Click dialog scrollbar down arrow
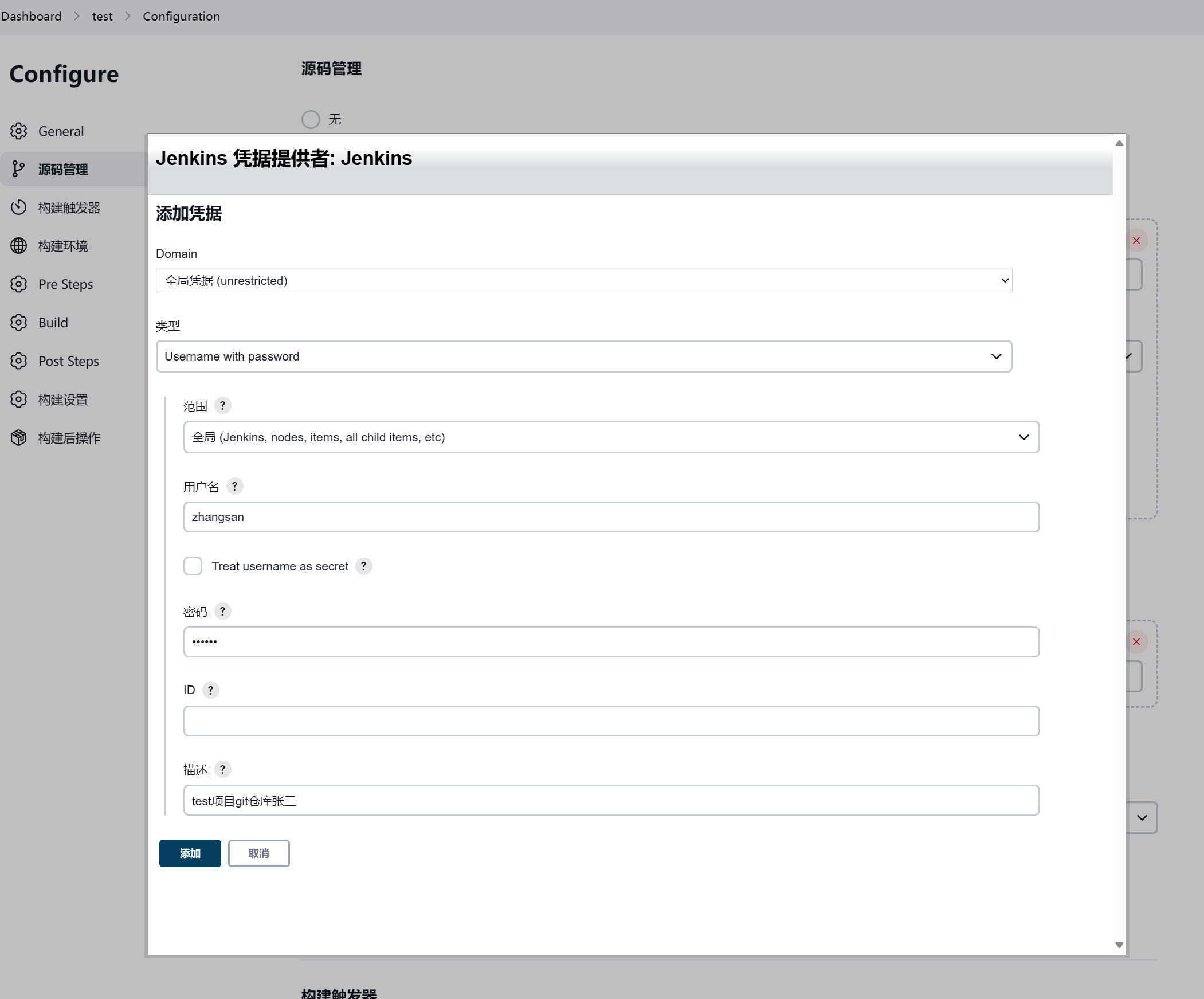 click(x=1119, y=945)
